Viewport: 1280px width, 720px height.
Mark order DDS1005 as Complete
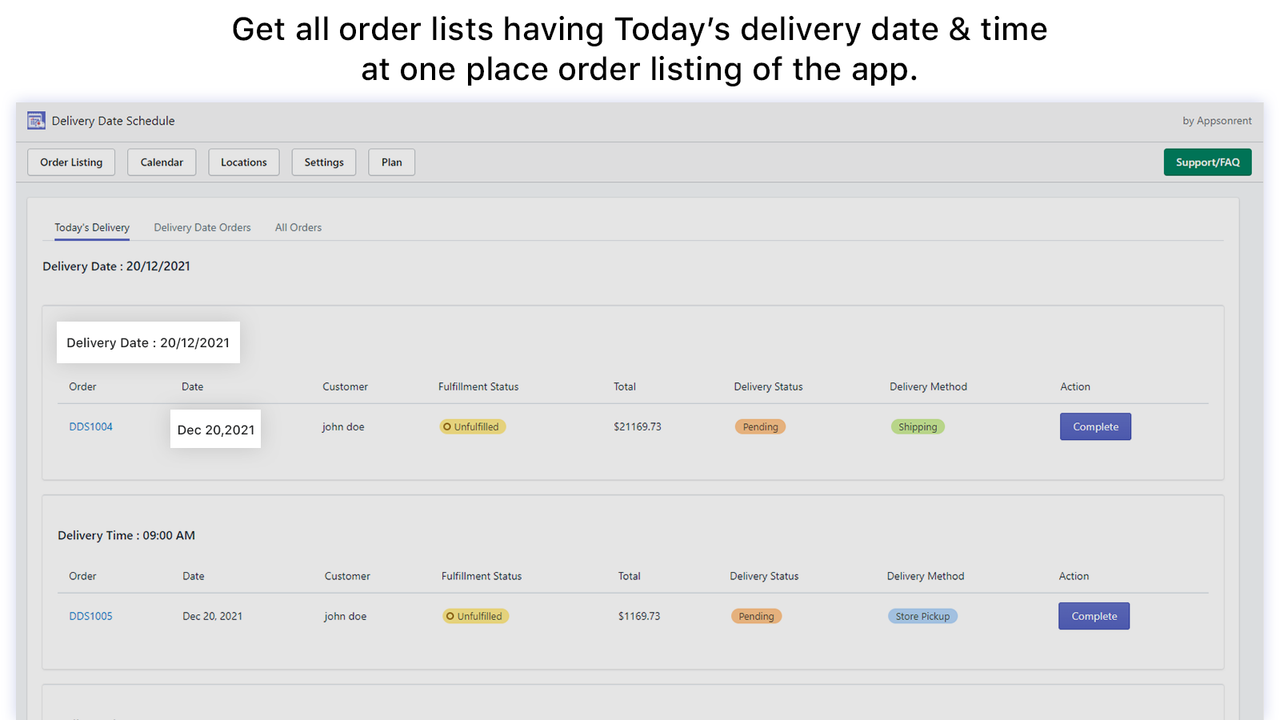1094,616
